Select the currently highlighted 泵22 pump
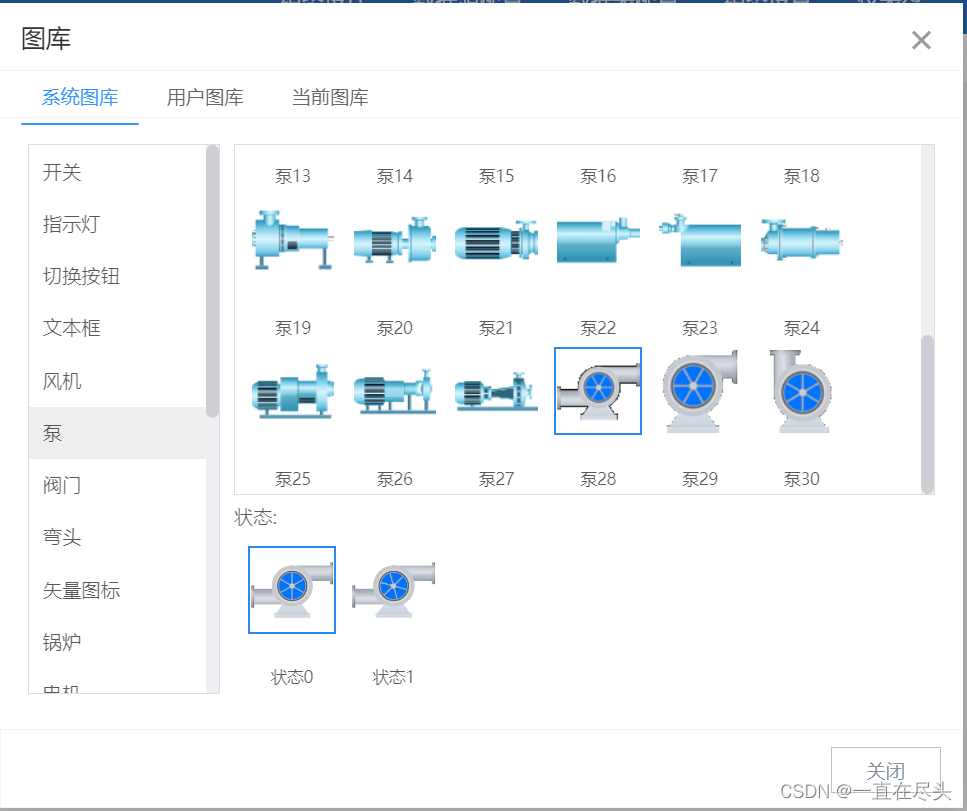Image resolution: width=967 pixels, height=811 pixels. pyautogui.click(x=597, y=391)
